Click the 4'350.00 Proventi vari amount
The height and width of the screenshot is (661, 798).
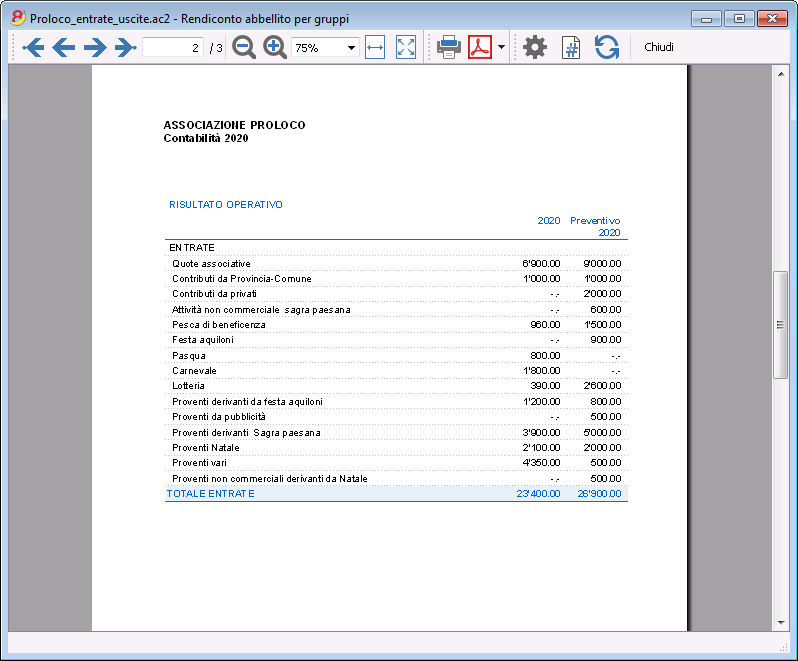(541, 463)
